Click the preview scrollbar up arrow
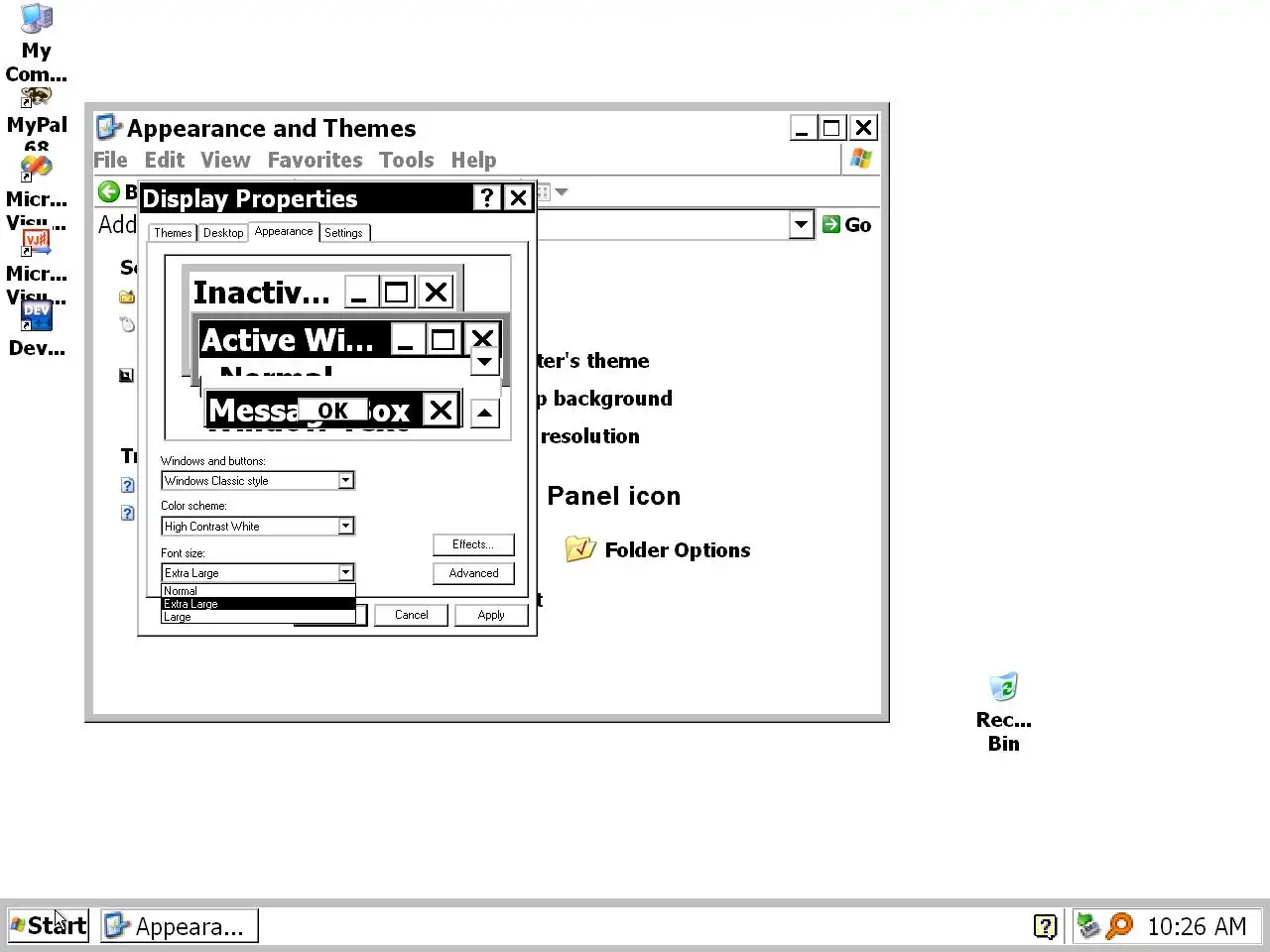 484,414
